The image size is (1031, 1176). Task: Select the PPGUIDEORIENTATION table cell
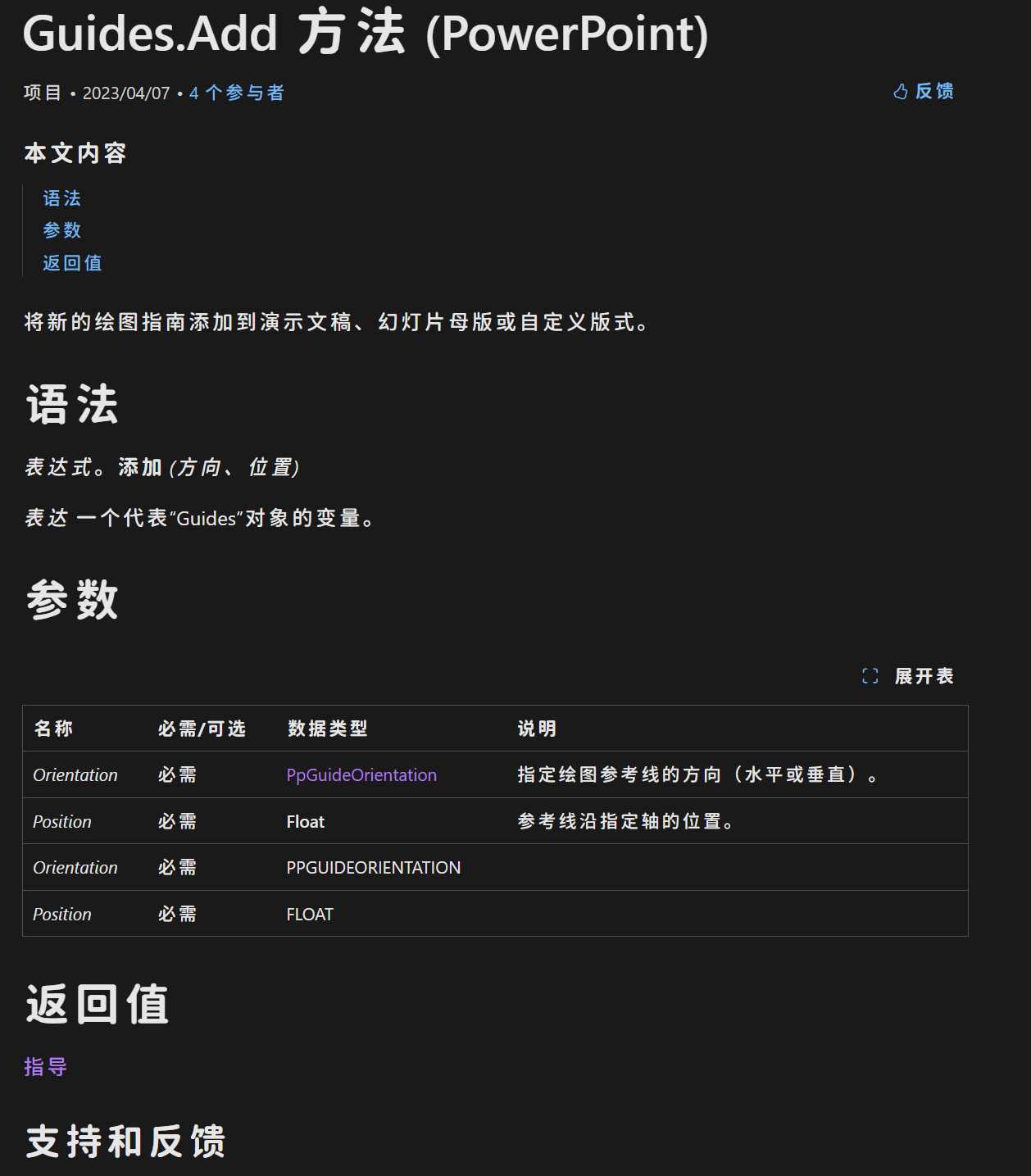point(374,868)
